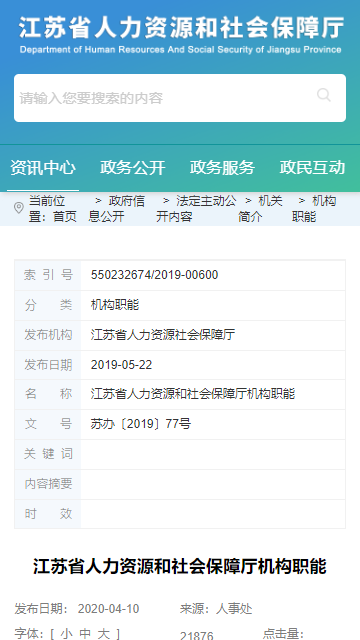Select index number 550232674/2019-00600

(154, 275)
